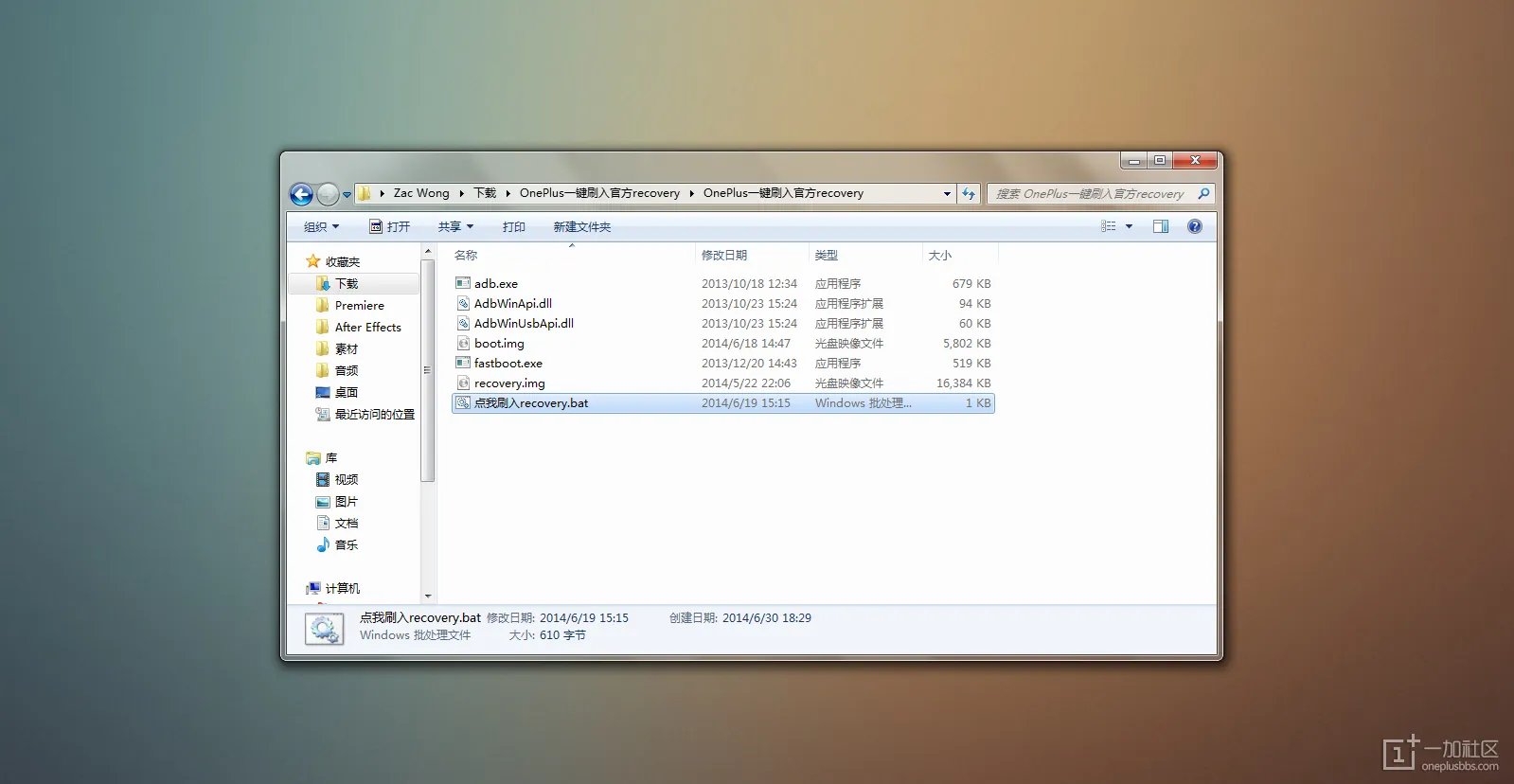Select 桌面 in the navigation pane
Screen dimensions: 1514x784
(346, 392)
